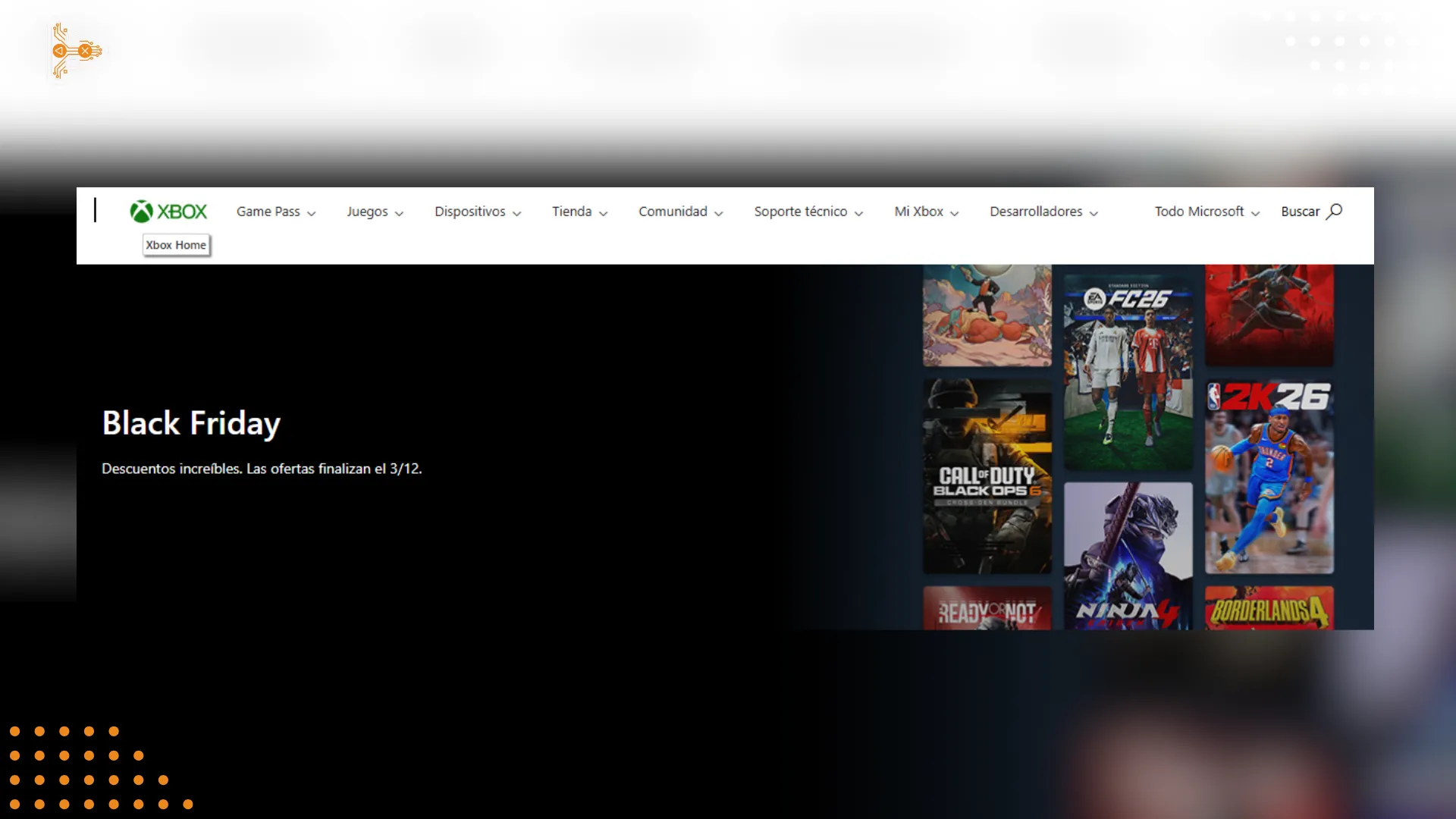Select the NBA 2K26 game tile
The height and width of the screenshot is (819, 1456).
click(1269, 476)
